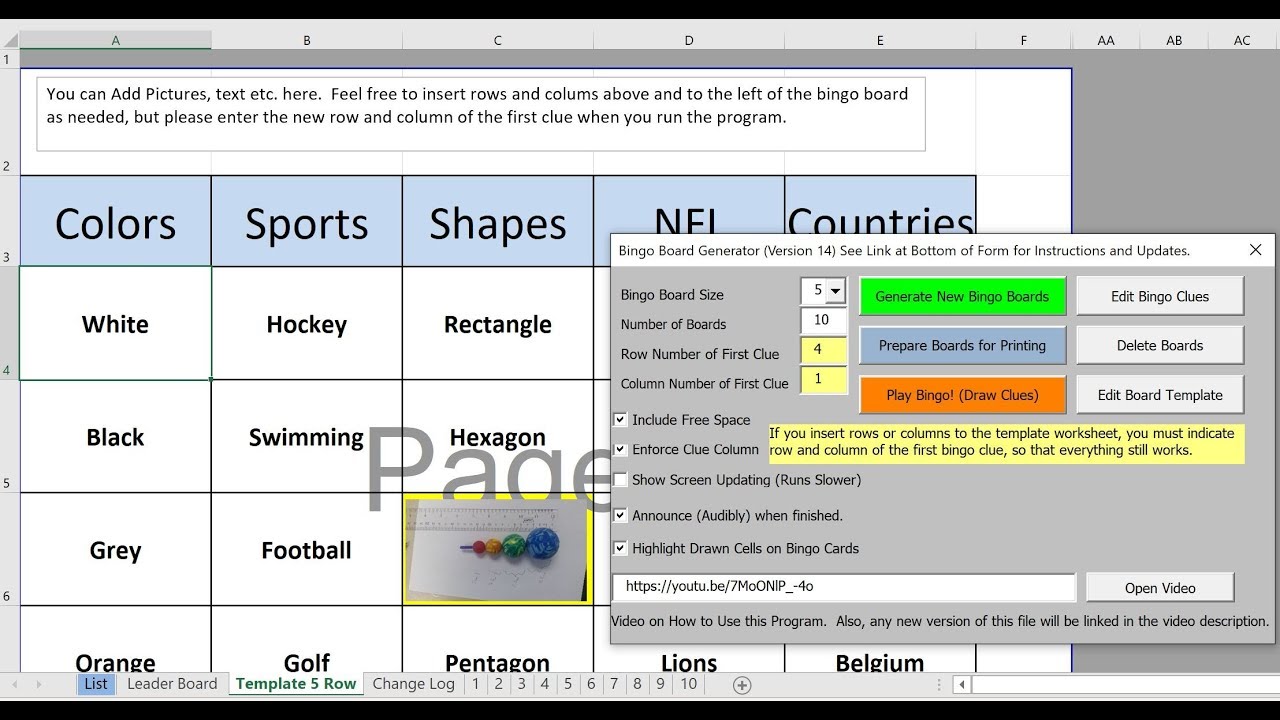Click the horizontal scrollbar left arrow
The width and height of the screenshot is (1280, 720).
pos(961,685)
